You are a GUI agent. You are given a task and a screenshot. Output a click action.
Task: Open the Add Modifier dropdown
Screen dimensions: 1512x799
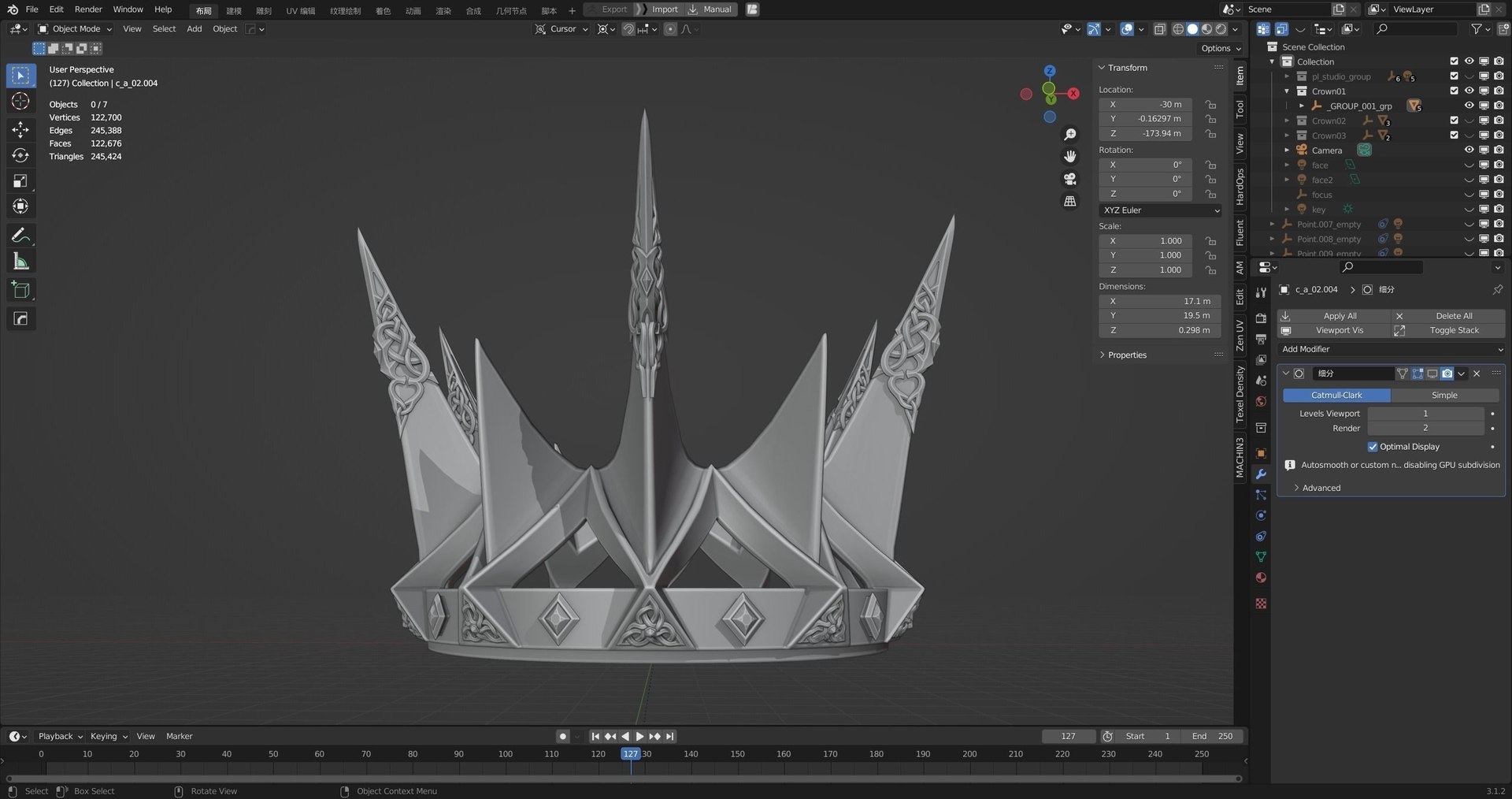(1392, 349)
